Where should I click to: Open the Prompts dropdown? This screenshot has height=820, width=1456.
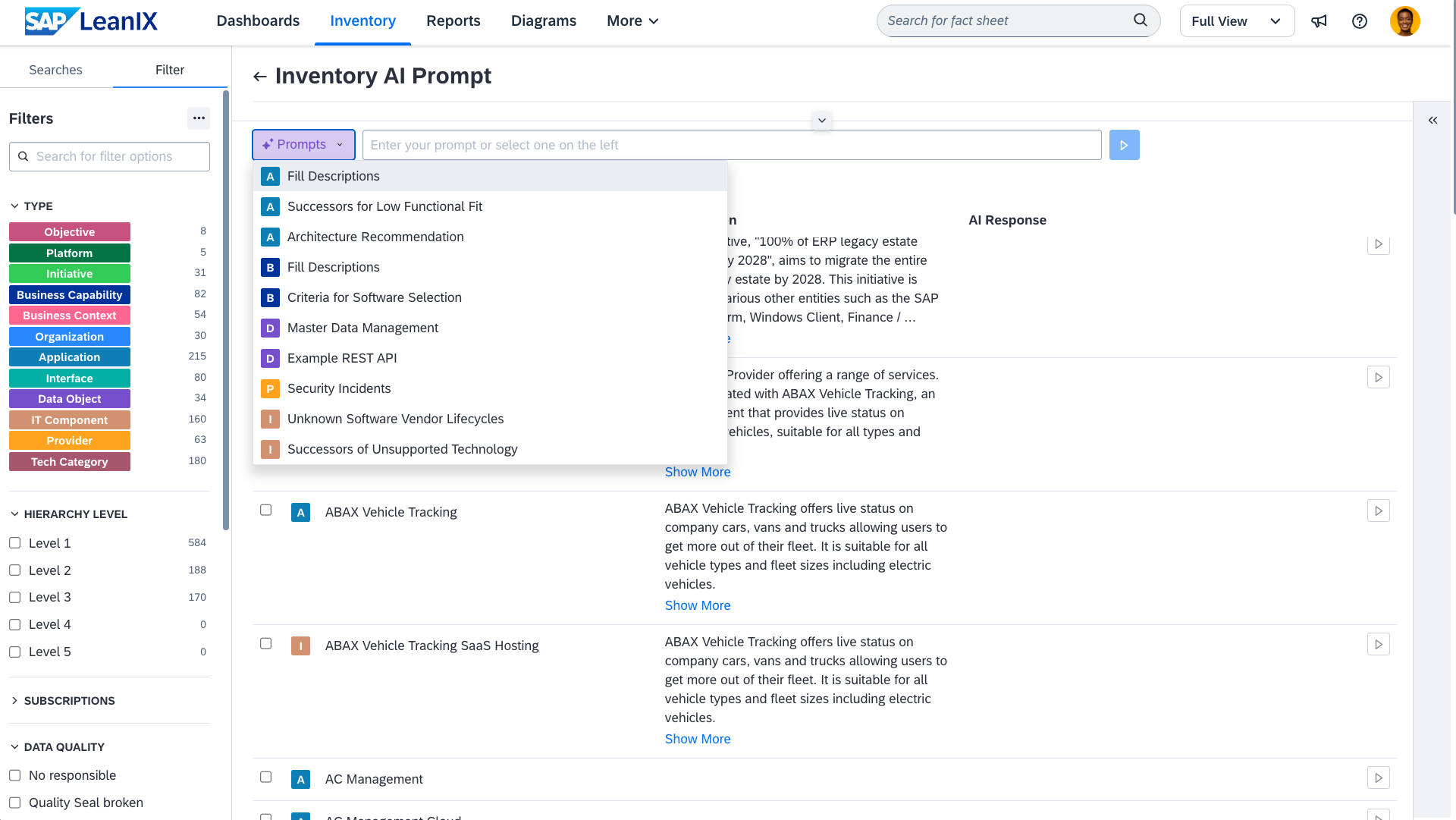303,145
